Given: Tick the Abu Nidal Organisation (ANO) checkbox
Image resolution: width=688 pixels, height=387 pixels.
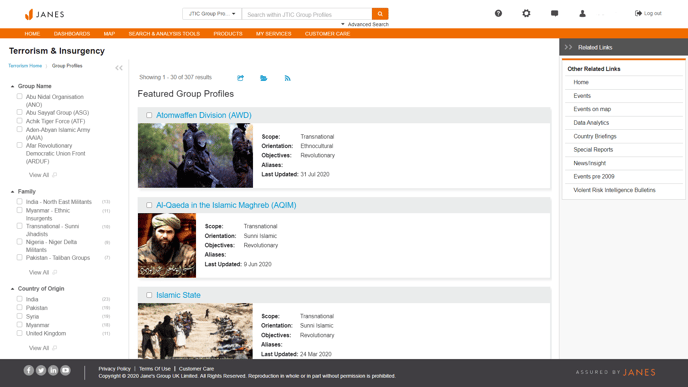Looking at the screenshot, I should (19, 96).
